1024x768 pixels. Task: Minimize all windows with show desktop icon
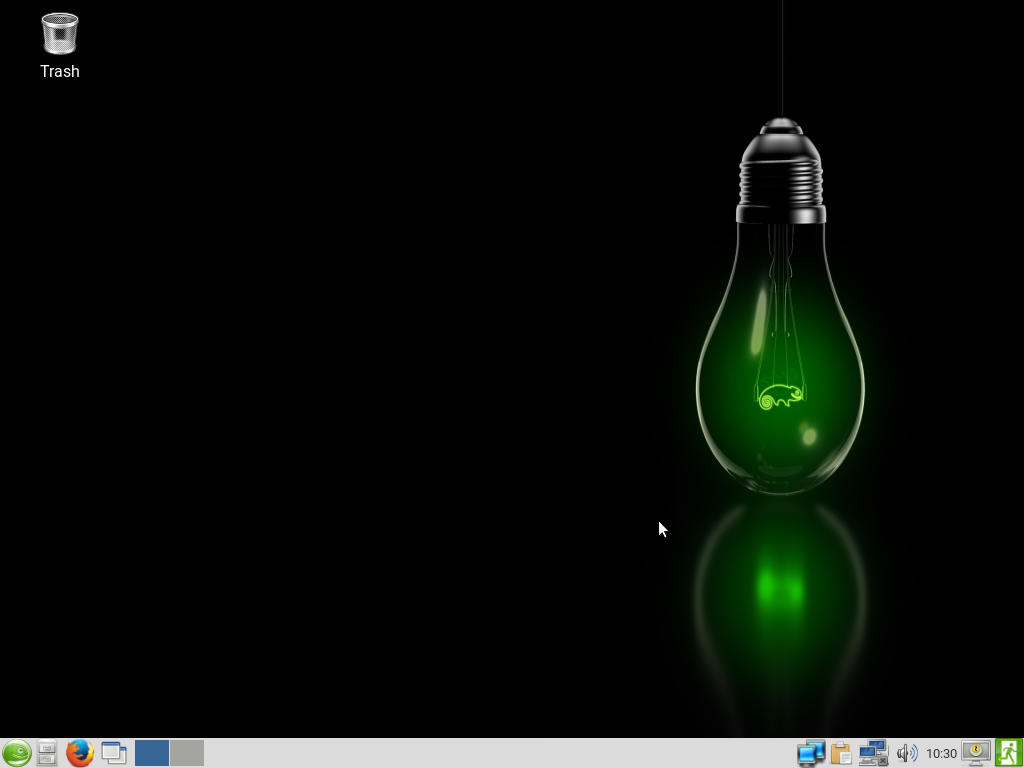click(x=114, y=753)
